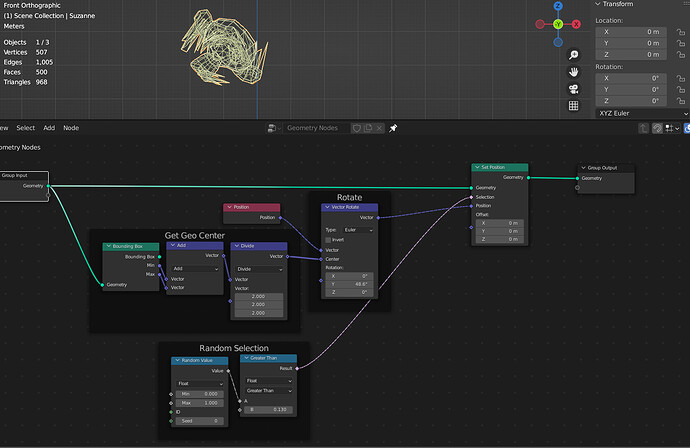The height and width of the screenshot is (448, 690).
Task: Collapse the Transform panel
Action: [598, 4]
